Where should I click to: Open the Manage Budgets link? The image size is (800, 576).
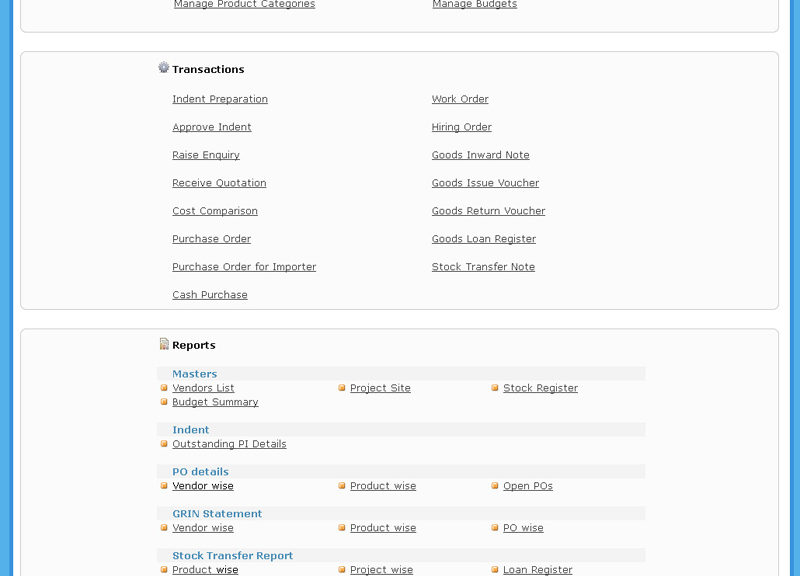pyautogui.click(x=474, y=5)
